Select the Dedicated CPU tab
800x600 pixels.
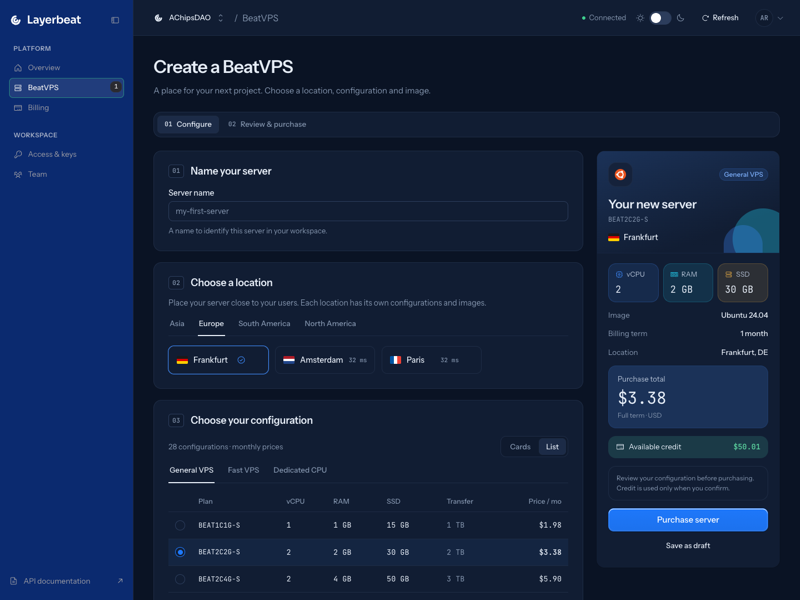point(300,470)
